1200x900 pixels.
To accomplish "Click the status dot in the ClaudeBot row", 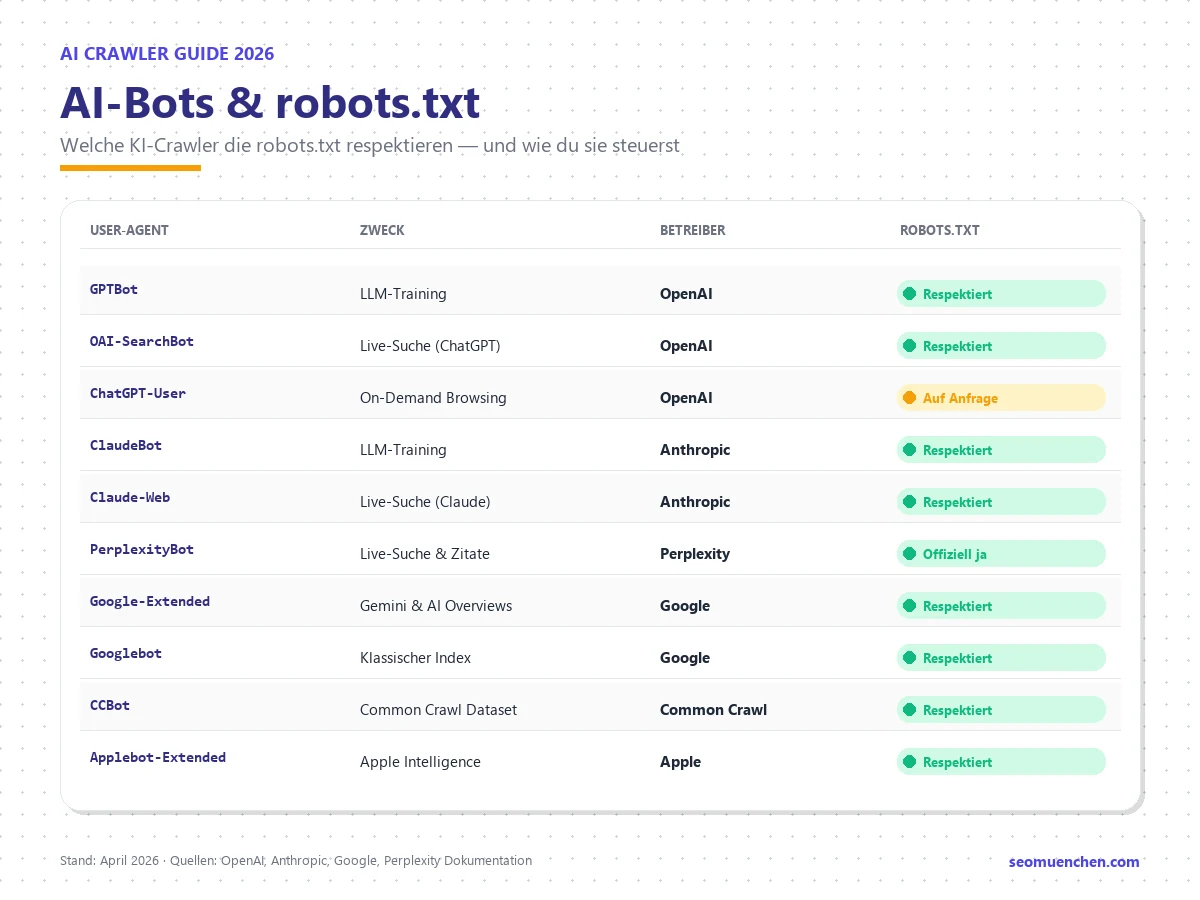I will [910, 450].
